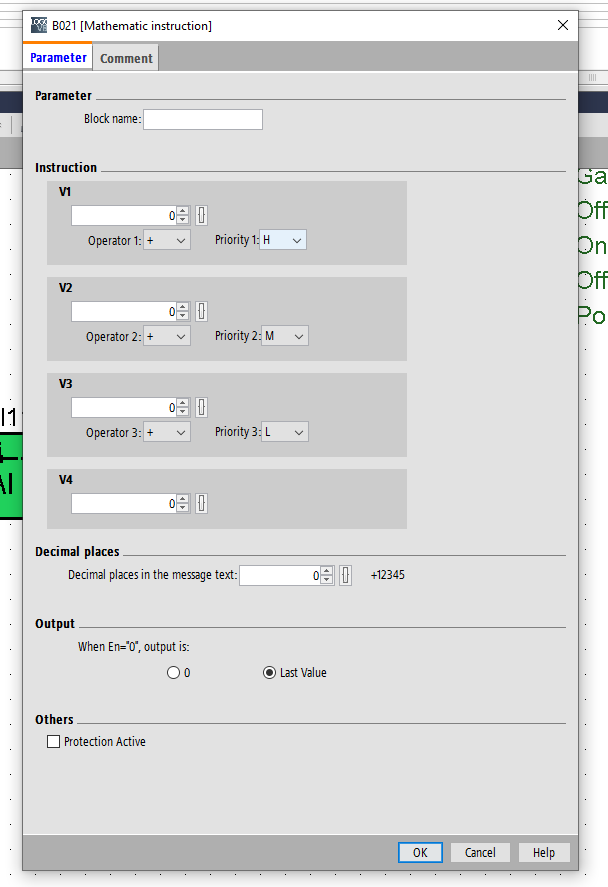Image resolution: width=608 pixels, height=887 pixels.
Task: Increase V4 value with up spinner arrow
Action: (x=183, y=499)
